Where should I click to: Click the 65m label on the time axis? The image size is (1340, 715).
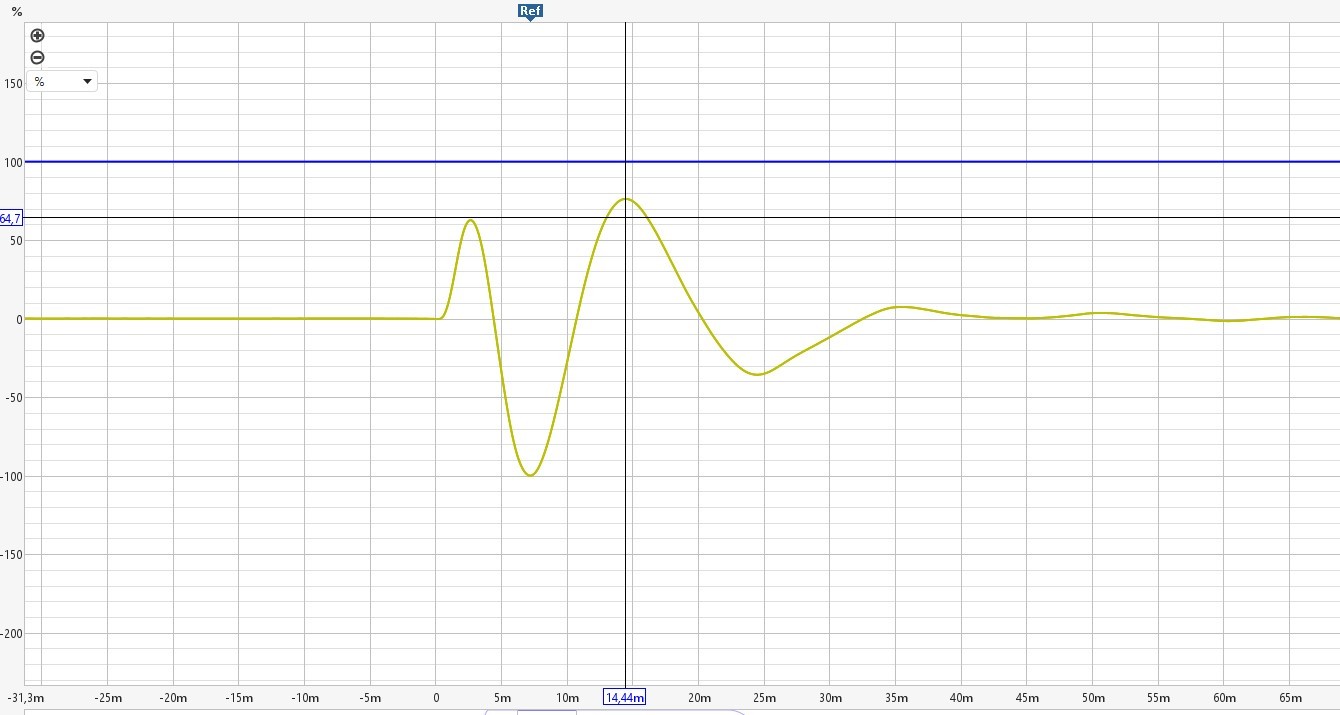(x=1290, y=697)
